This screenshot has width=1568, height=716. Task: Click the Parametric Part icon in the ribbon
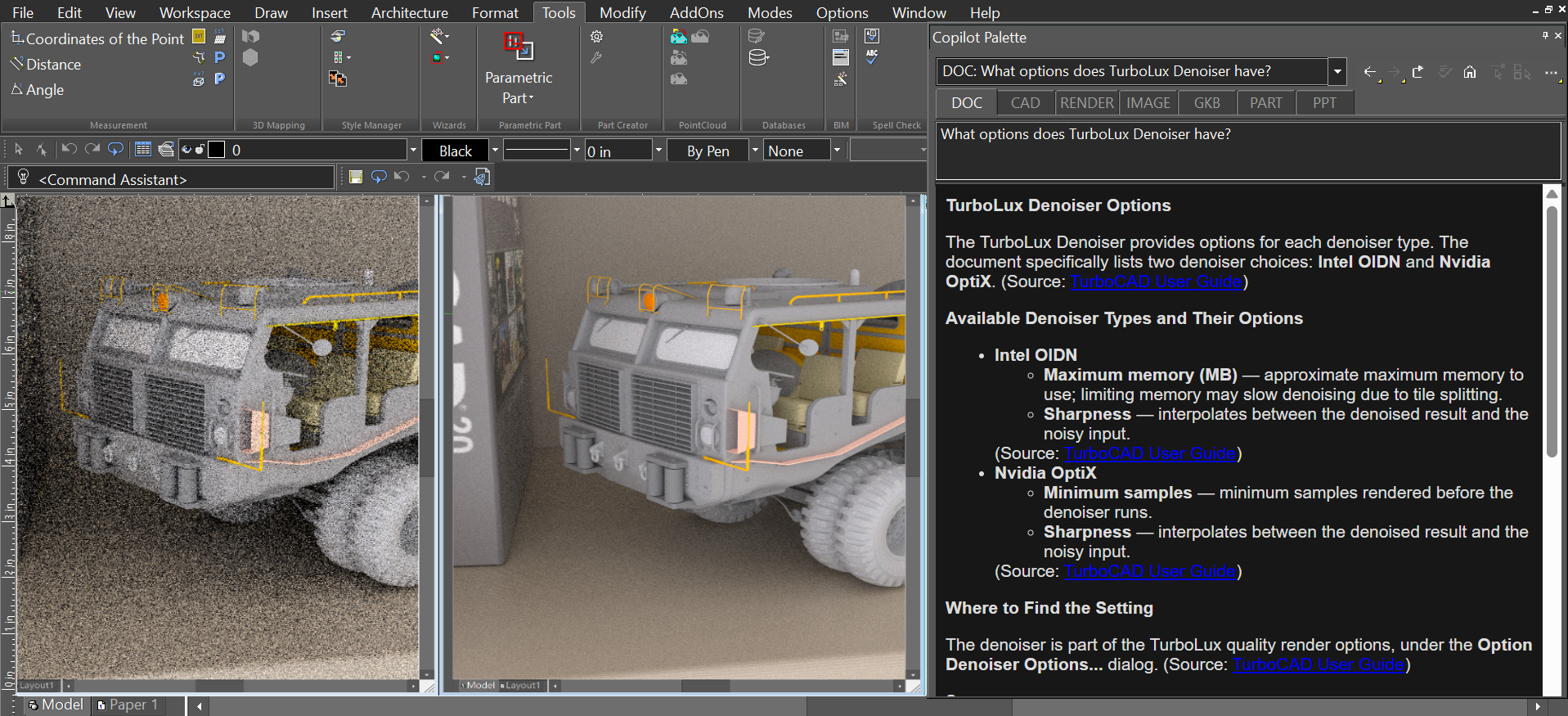(x=518, y=46)
